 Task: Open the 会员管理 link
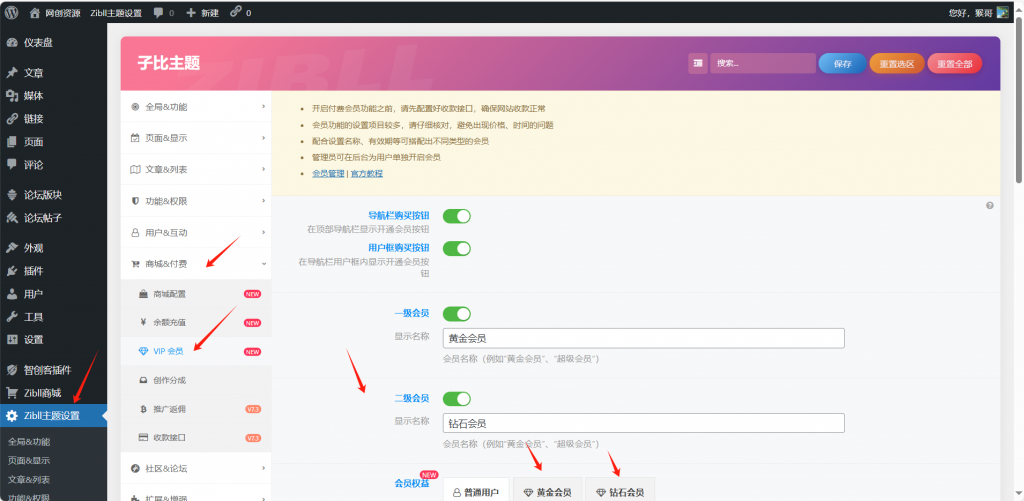tap(328, 174)
